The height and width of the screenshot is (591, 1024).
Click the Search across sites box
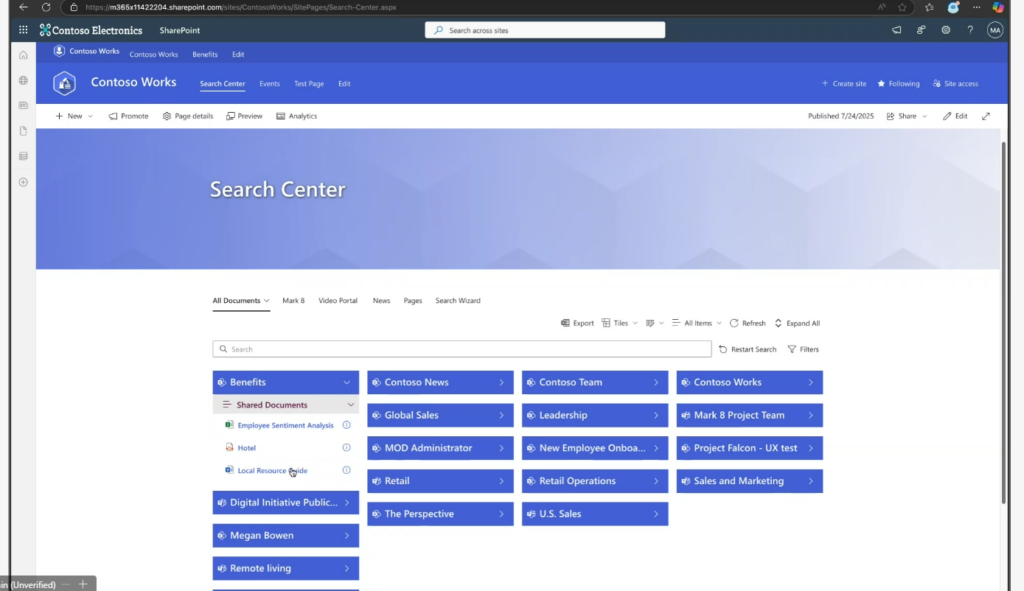click(x=545, y=30)
